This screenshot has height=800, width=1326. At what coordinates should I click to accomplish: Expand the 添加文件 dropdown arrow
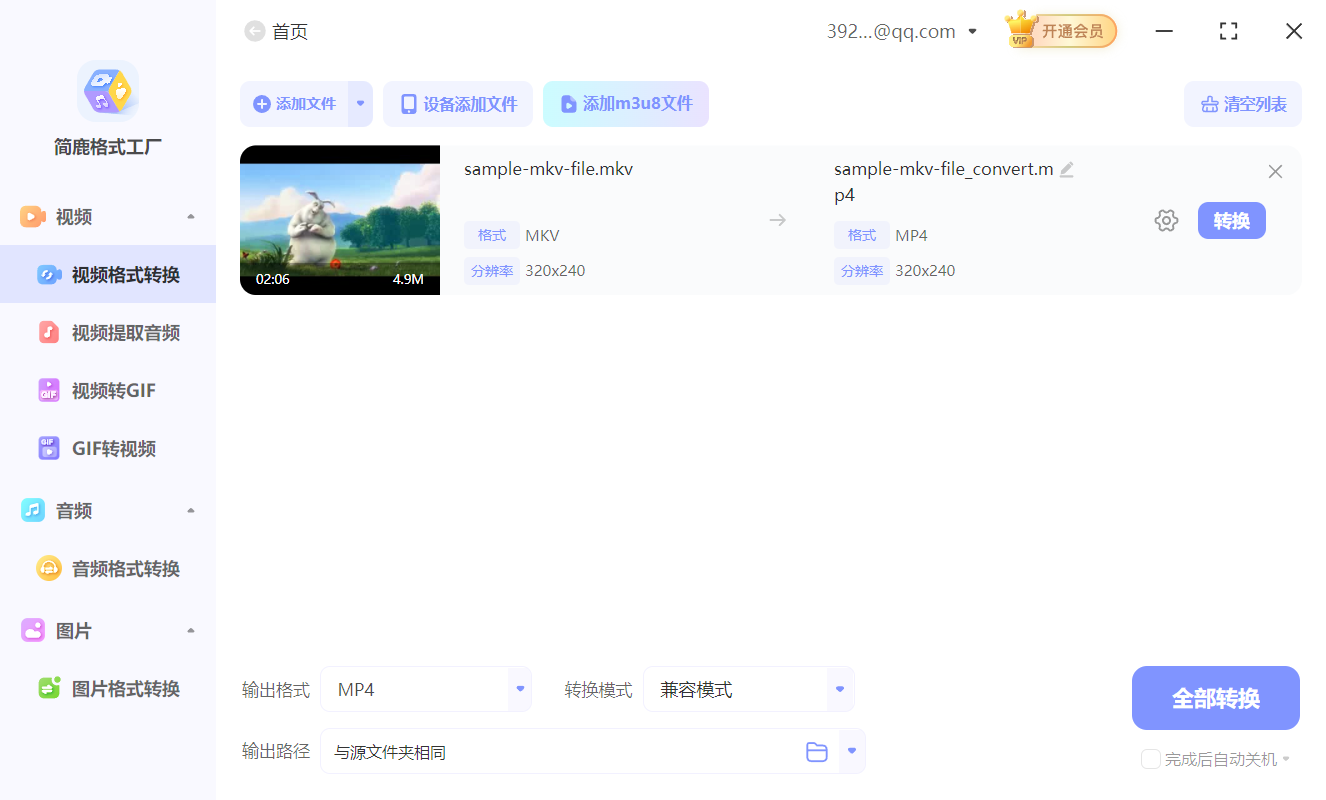coord(359,103)
